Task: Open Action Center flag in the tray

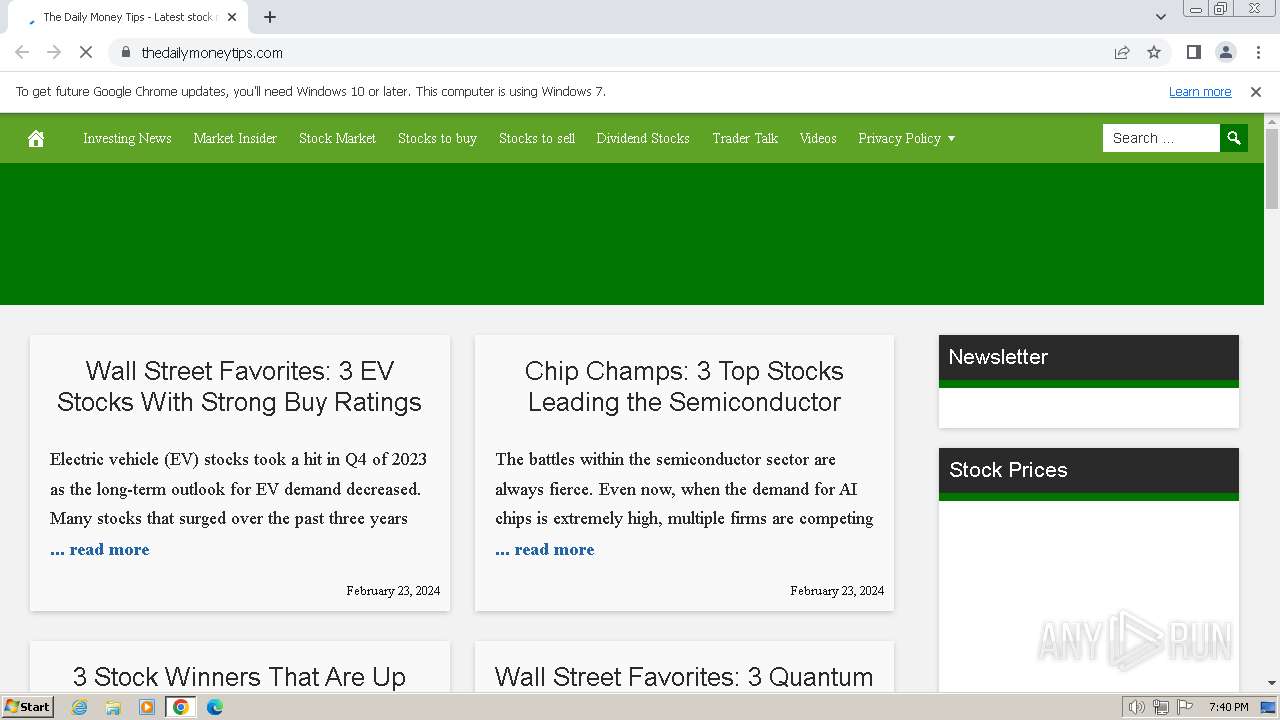Action: point(1185,707)
